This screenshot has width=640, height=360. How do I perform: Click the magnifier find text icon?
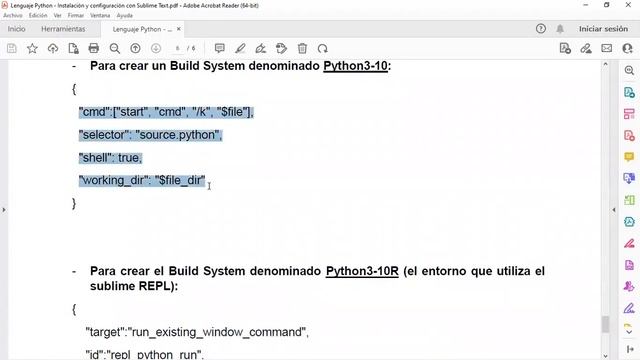(x=115, y=49)
